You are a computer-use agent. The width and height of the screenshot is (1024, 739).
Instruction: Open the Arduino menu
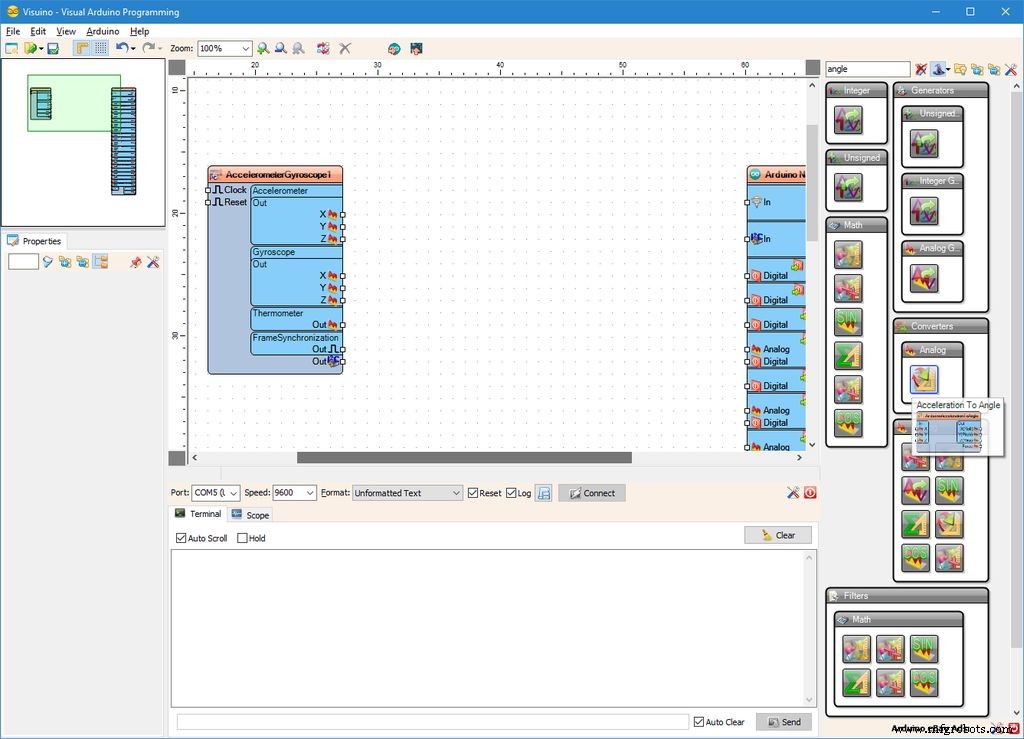(x=102, y=31)
